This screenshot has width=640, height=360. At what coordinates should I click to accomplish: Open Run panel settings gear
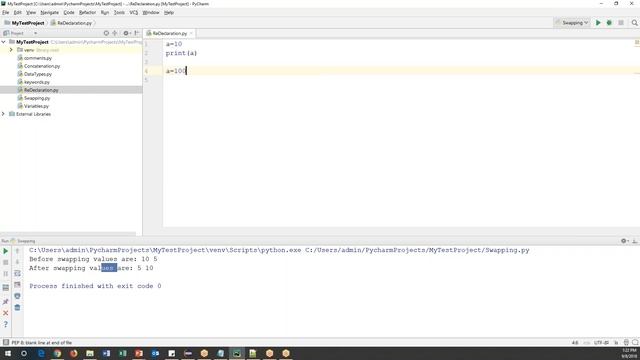click(624, 241)
